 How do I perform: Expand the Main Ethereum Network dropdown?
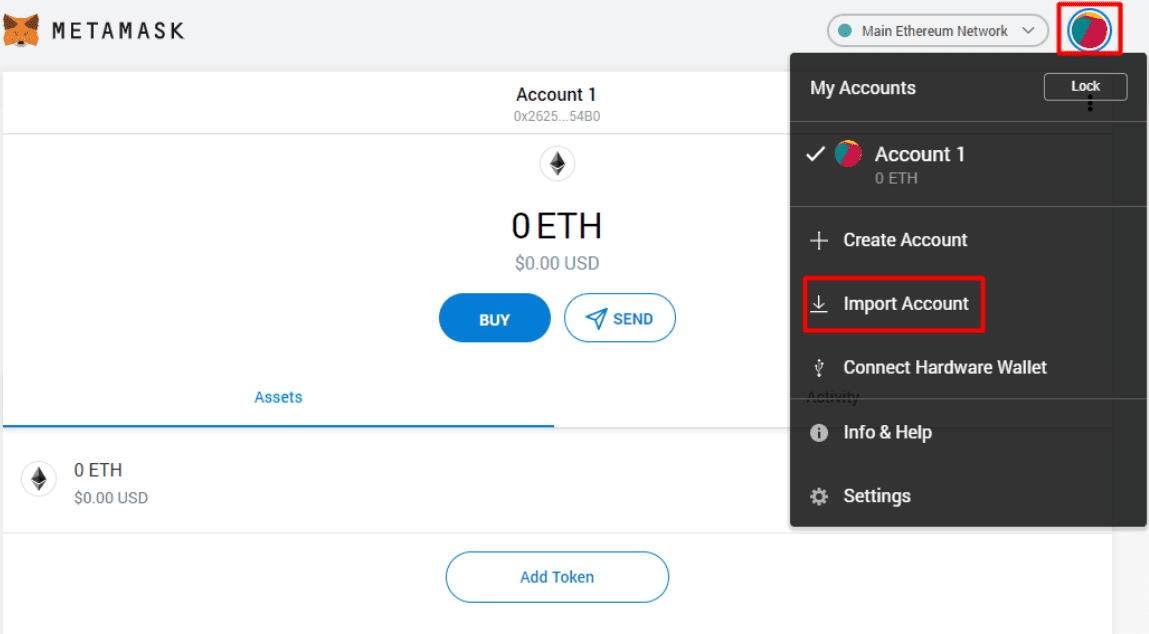[936, 31]
